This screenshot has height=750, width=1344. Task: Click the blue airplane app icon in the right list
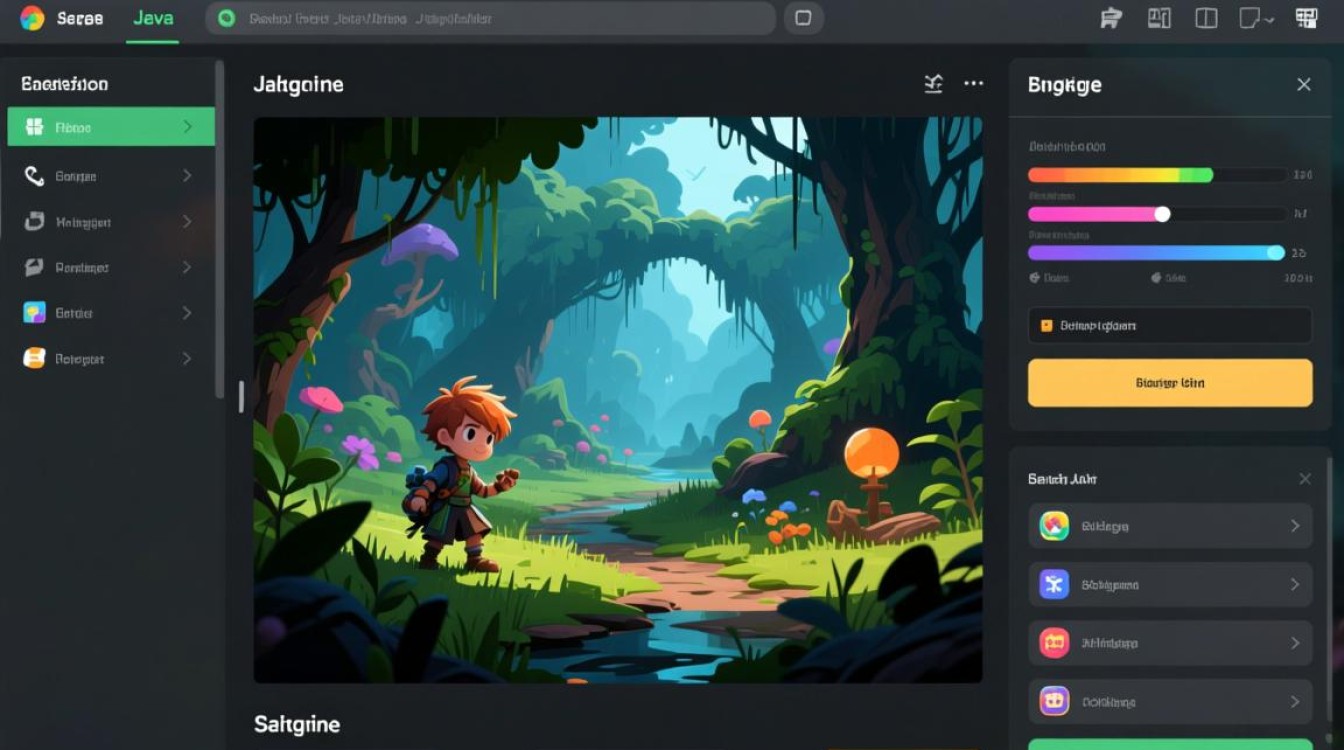coord(1054,584)
